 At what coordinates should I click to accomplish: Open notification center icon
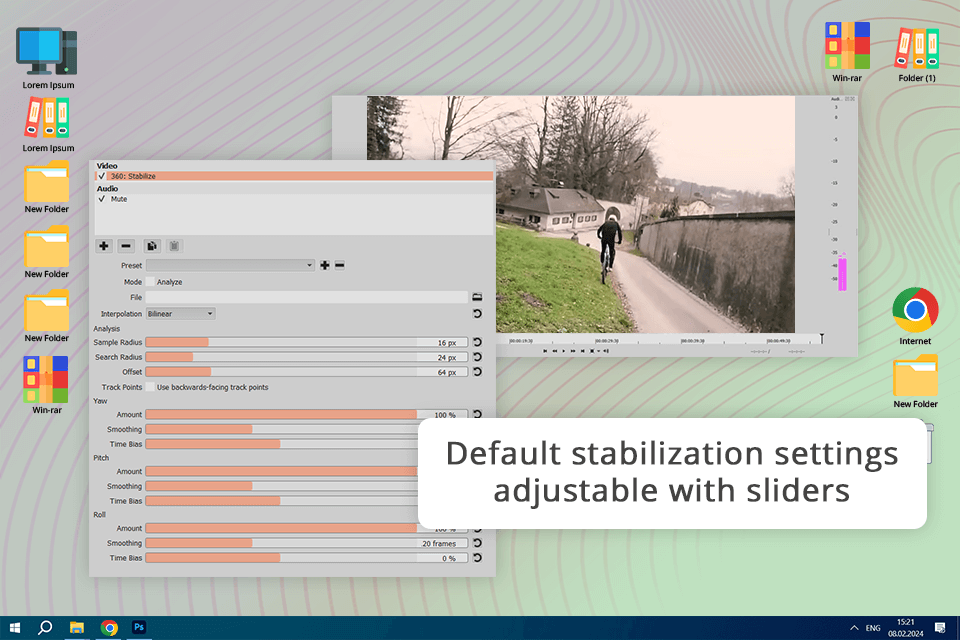click(940, 628)
